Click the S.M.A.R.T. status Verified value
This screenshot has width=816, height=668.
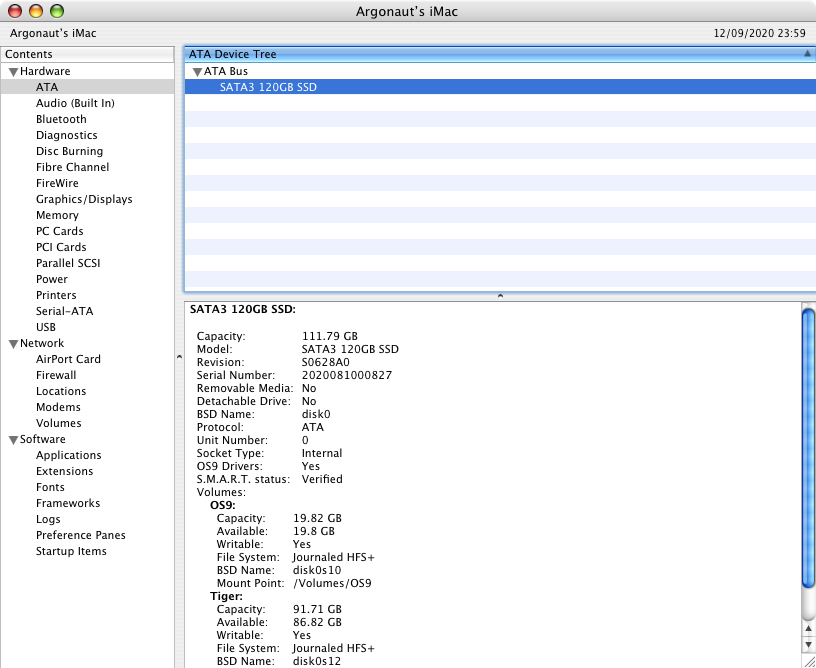pos(322,479)
